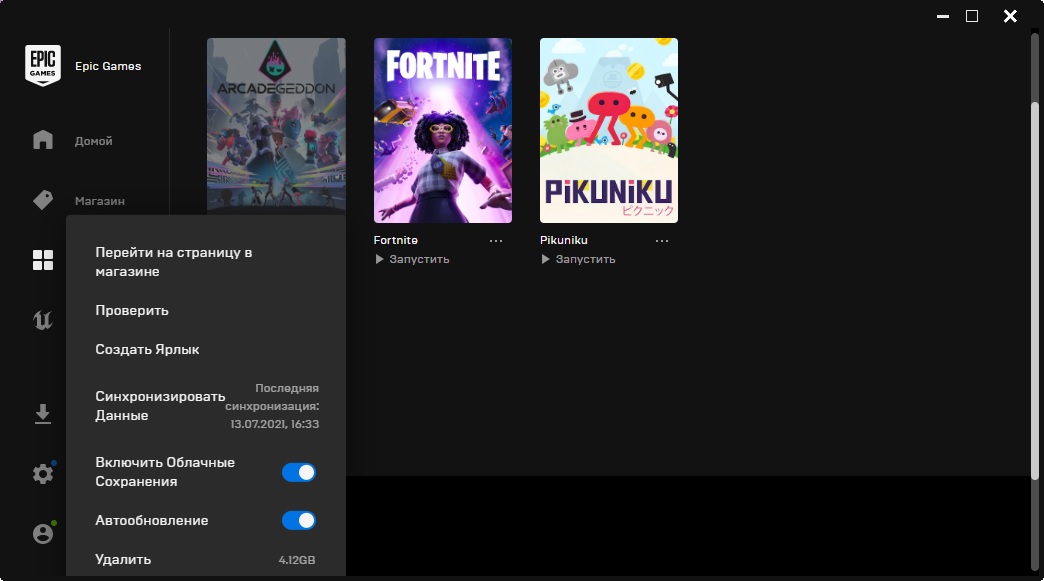Click the Домой sidebar label
The image size is (1044, 581).
(93, 141)
